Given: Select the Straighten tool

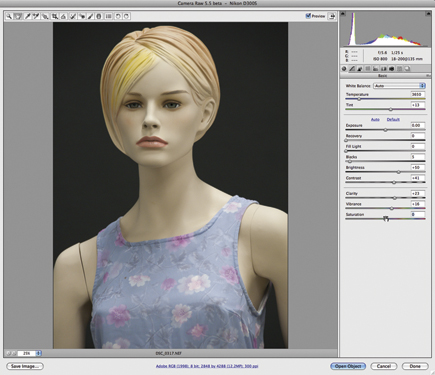Looking at the screenshot, I should click(63, 16).
